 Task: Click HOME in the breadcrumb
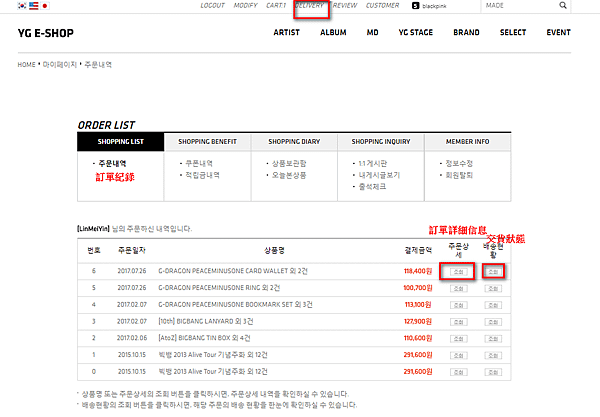click(x=26, y=65)
